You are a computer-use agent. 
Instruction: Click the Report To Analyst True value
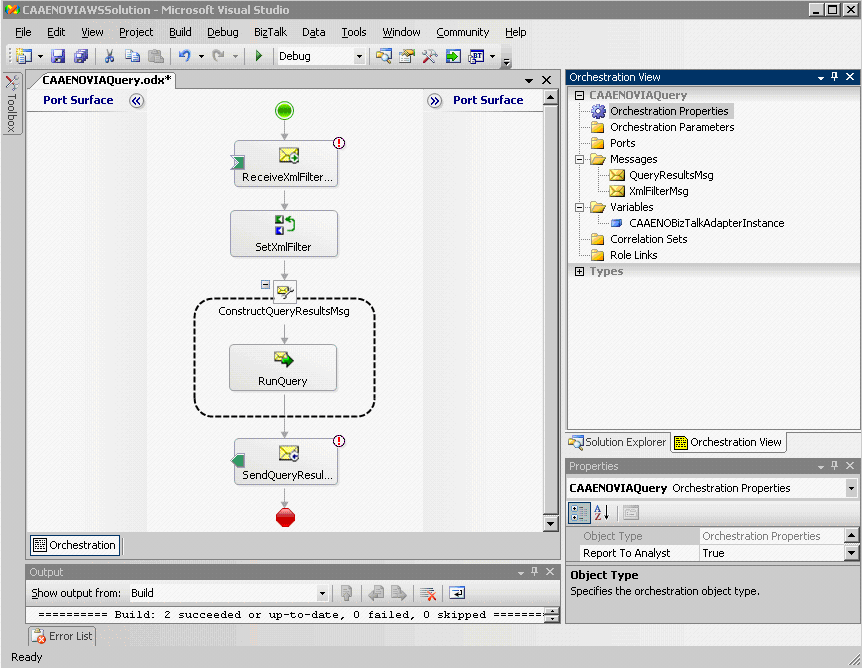771,553
